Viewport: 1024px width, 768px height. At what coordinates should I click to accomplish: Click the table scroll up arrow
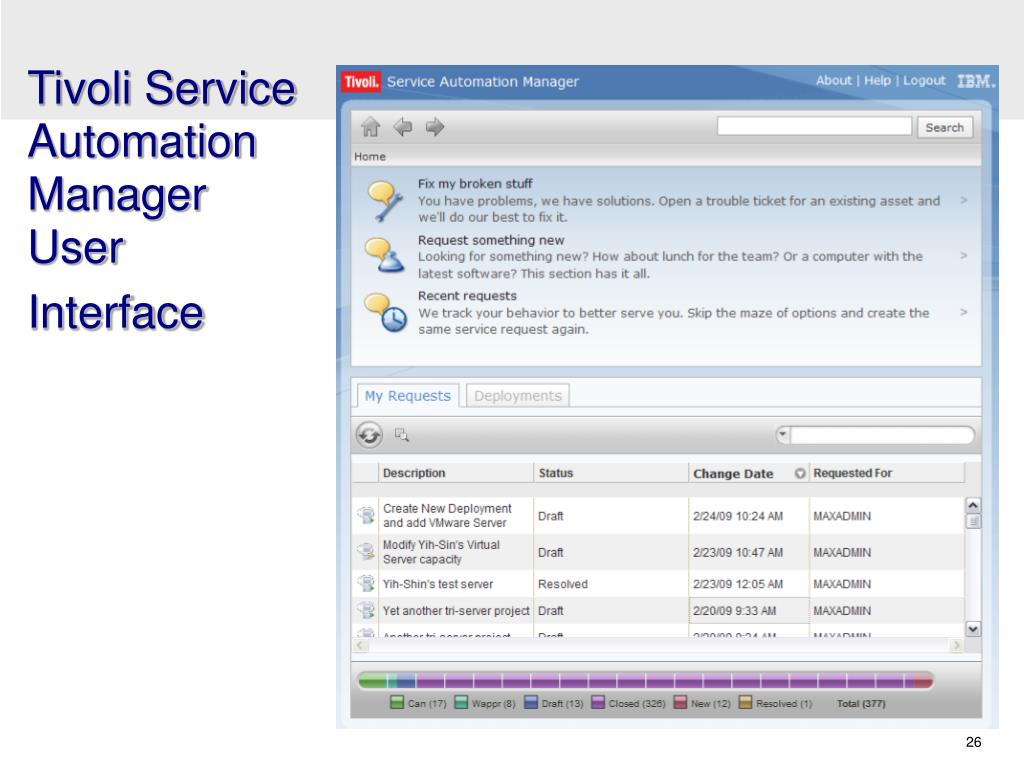point(972,505)
